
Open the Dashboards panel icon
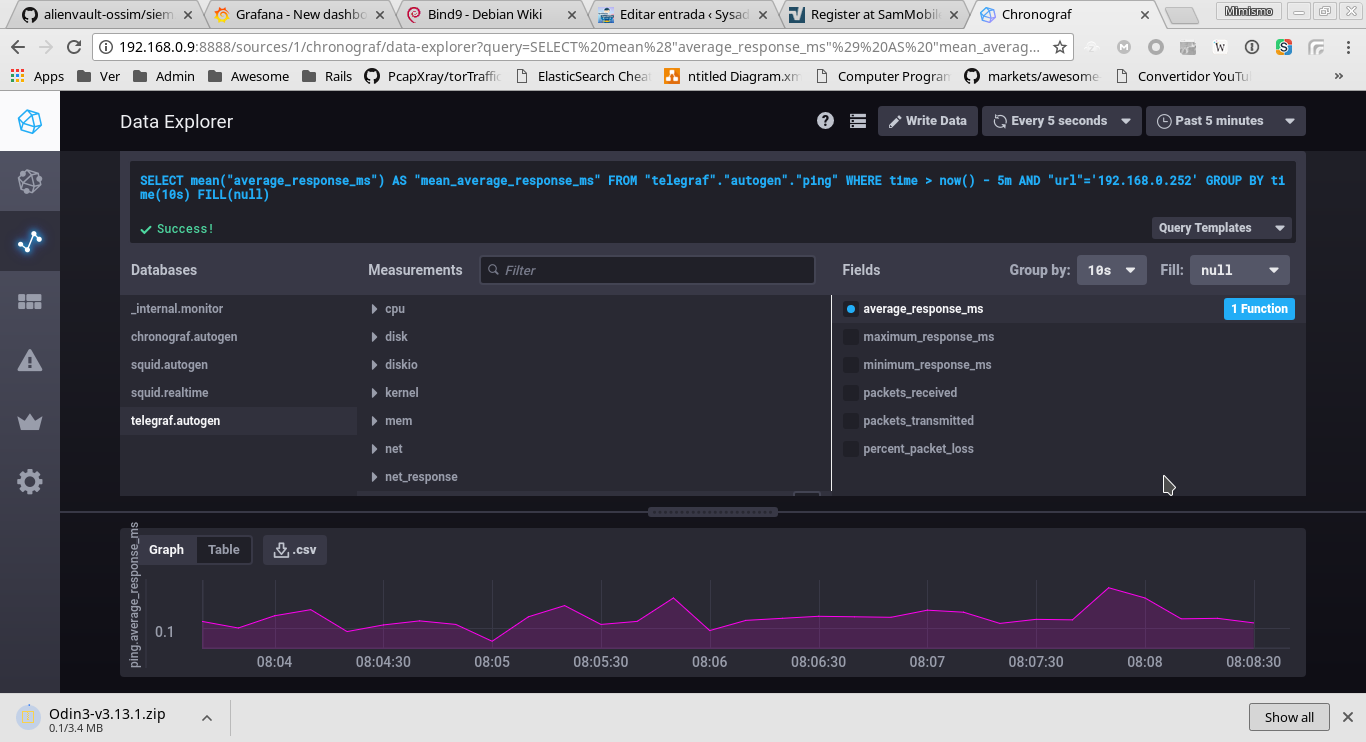(29, 300)
